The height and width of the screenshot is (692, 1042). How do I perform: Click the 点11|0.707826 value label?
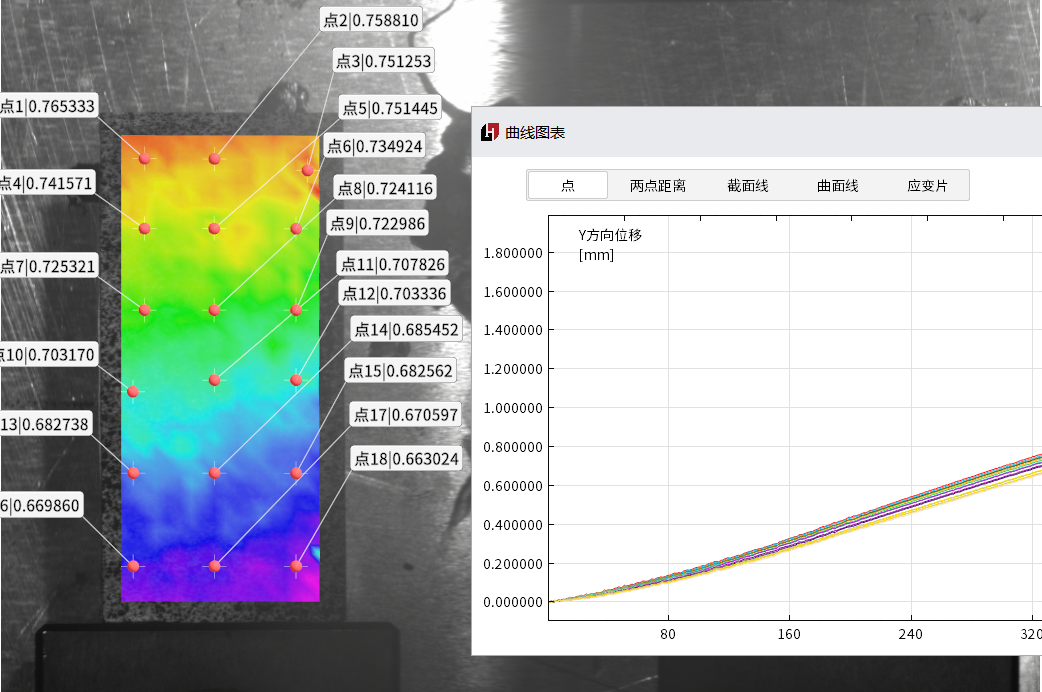point(392,264)
